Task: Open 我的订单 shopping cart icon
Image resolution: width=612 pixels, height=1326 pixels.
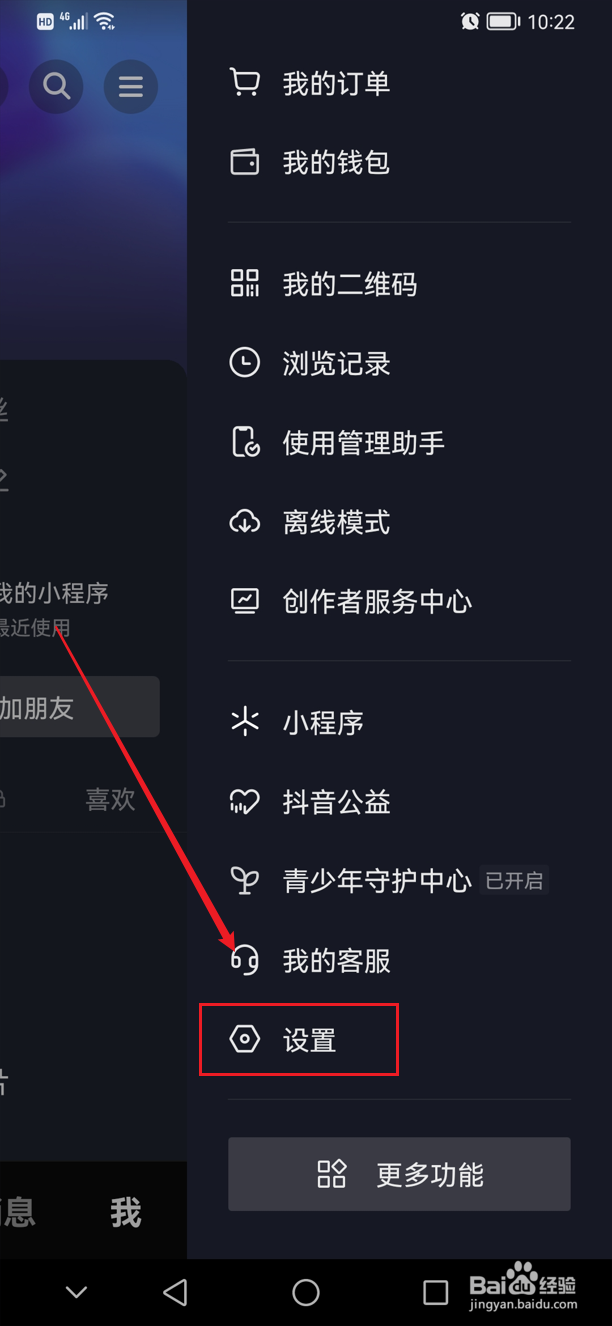Action: (x=245, y=83)
